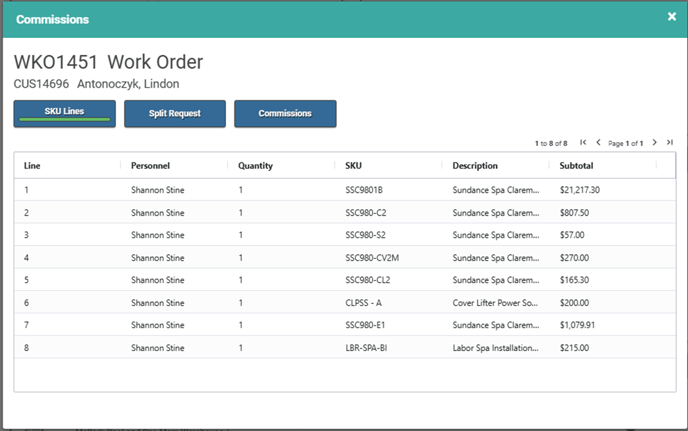Viewport: 688px width, 431px height.
Task: Close the Commissions dialog with the X icon
Action: point(671,17)
